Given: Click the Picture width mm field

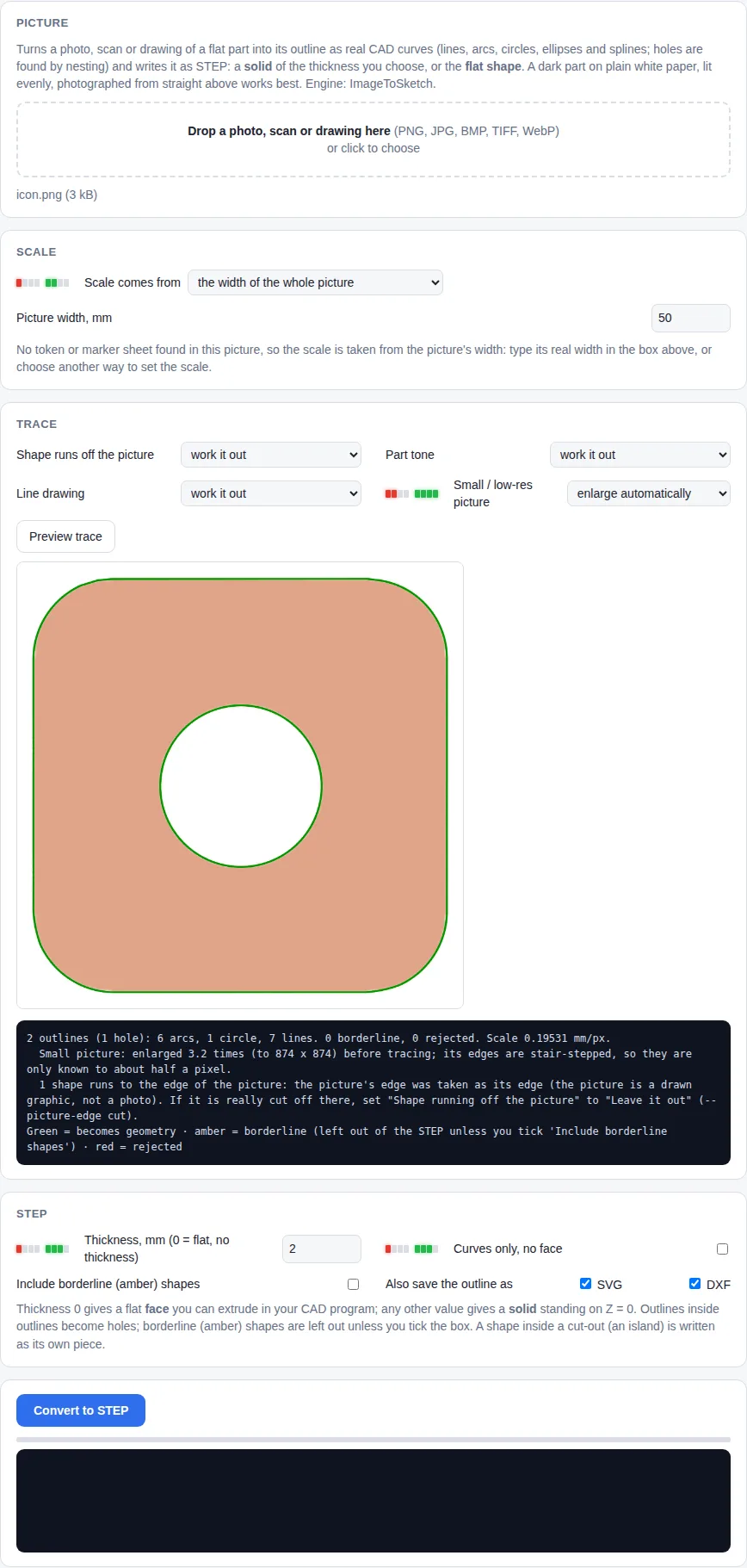Looking at the screenshot, I should (690, 318).
